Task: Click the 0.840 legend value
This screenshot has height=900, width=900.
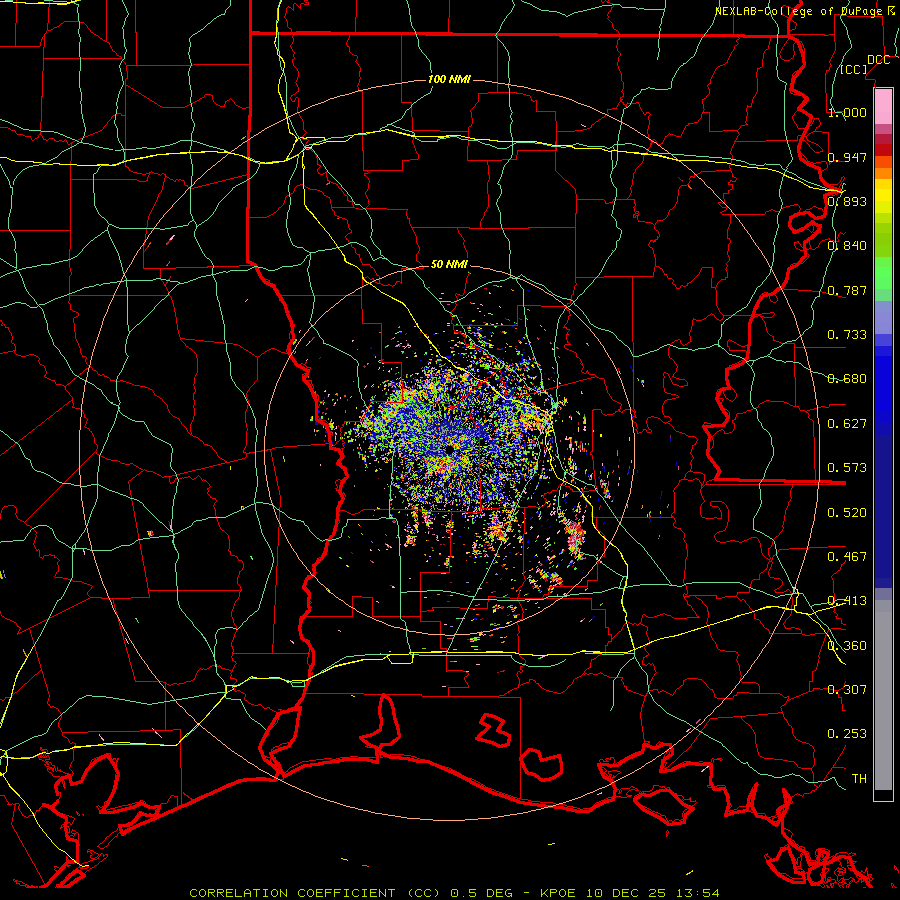Action: (847, 246)
